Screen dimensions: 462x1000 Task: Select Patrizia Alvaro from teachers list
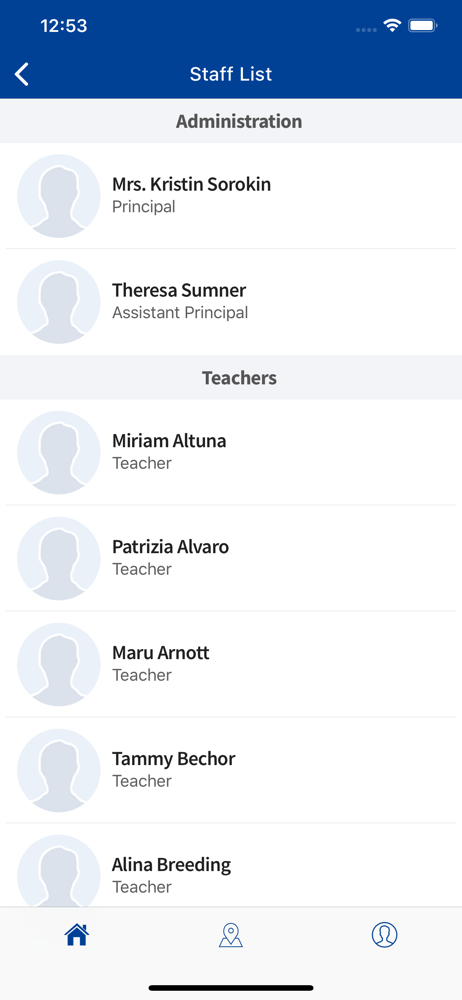(x=231, y=558)
